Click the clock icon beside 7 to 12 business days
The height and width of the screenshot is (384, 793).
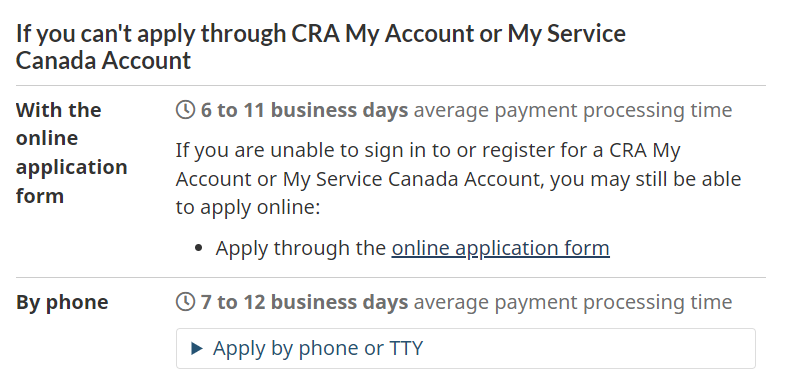pos(185,302)
